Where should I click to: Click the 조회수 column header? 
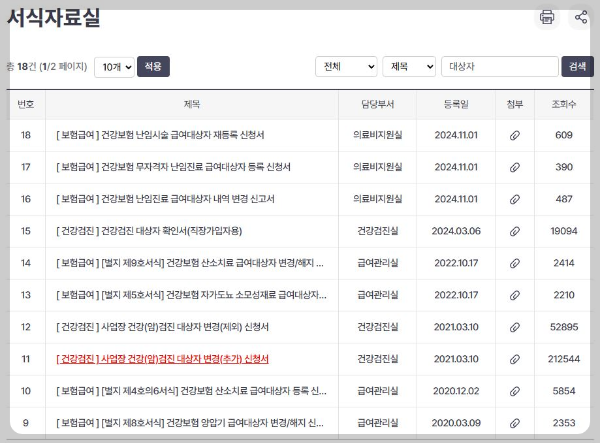pyautogui.click(x=564, y=104)
